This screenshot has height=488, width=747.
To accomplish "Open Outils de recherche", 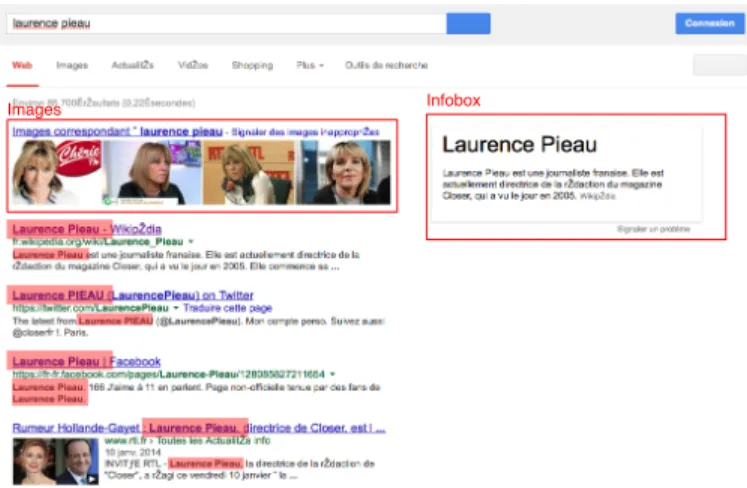I will [x=386, y=65].
